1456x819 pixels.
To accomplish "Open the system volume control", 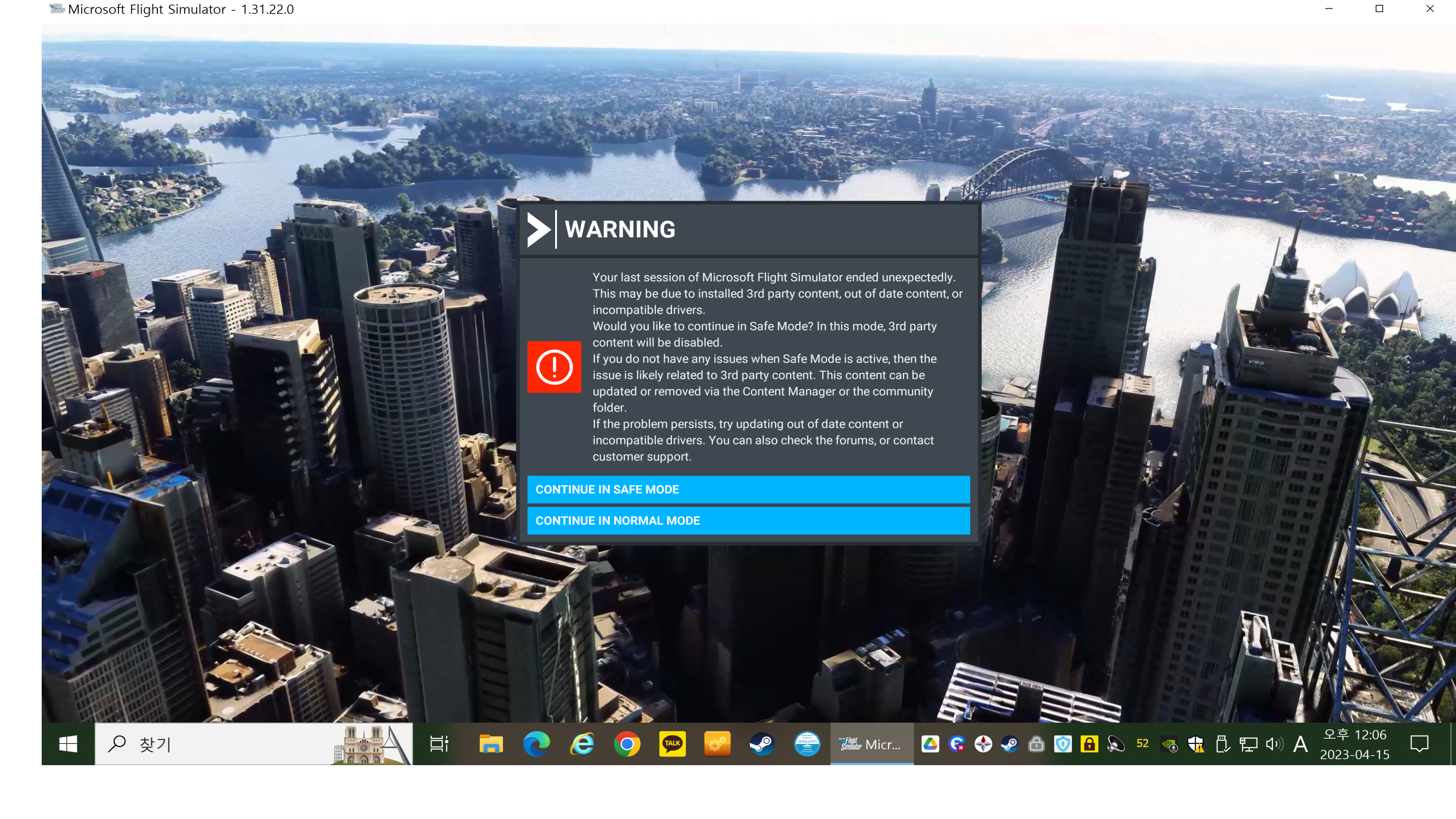I will [1274, 744].
